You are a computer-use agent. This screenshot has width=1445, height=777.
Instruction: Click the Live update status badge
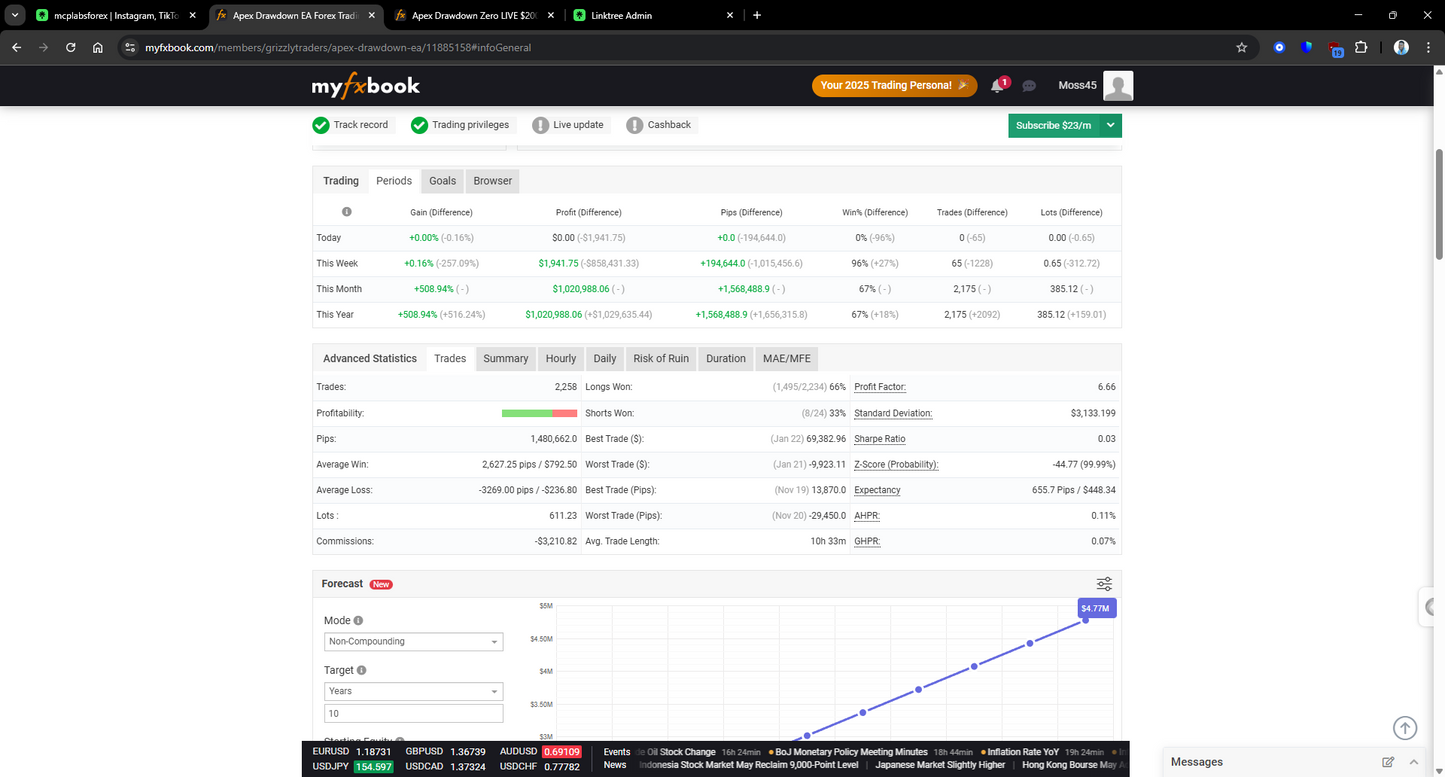coord(568,124)
